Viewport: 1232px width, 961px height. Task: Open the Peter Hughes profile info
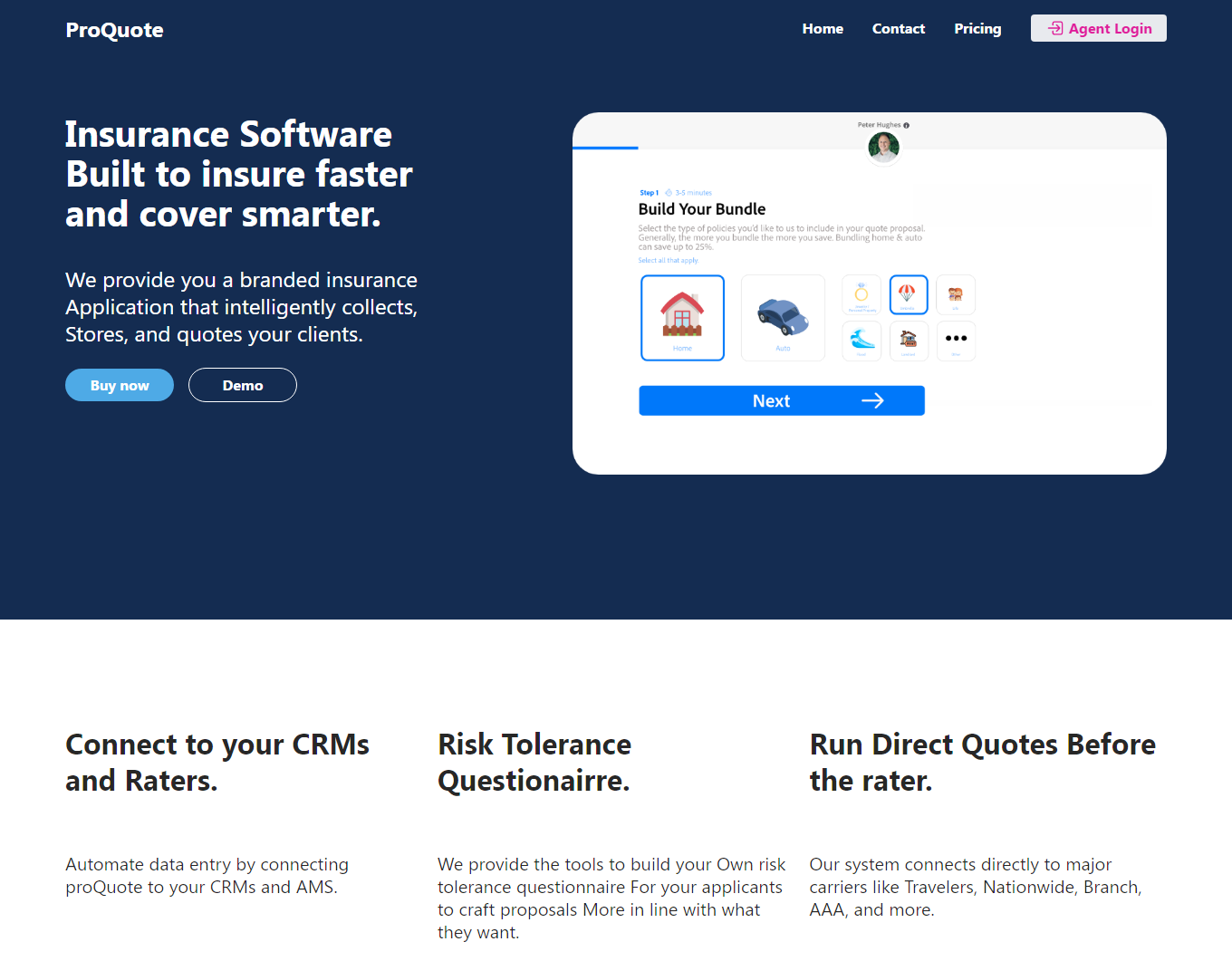[907, 124]
